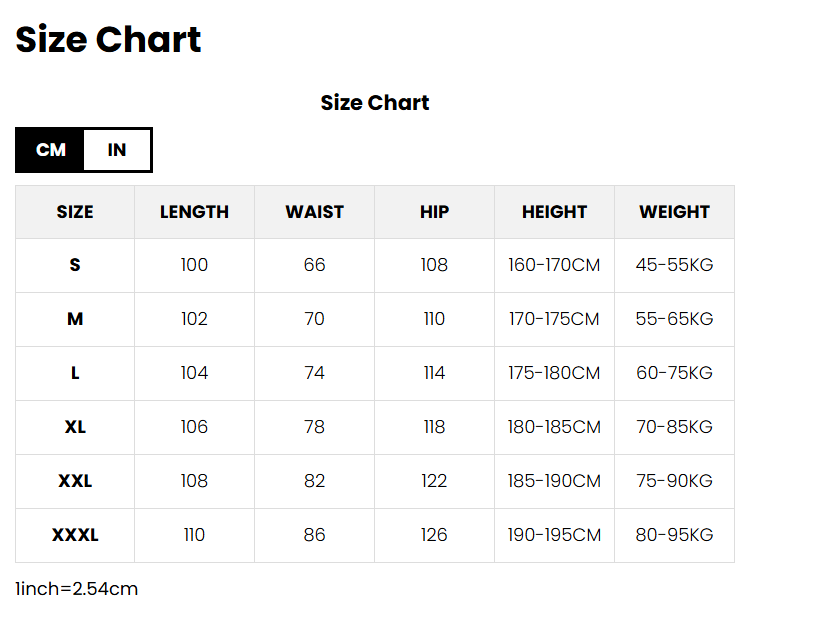Image resolution: width=820 pixels, height=628 pixels.
Task: Click the LENGTH column header
Action: (x=194, y=212)
